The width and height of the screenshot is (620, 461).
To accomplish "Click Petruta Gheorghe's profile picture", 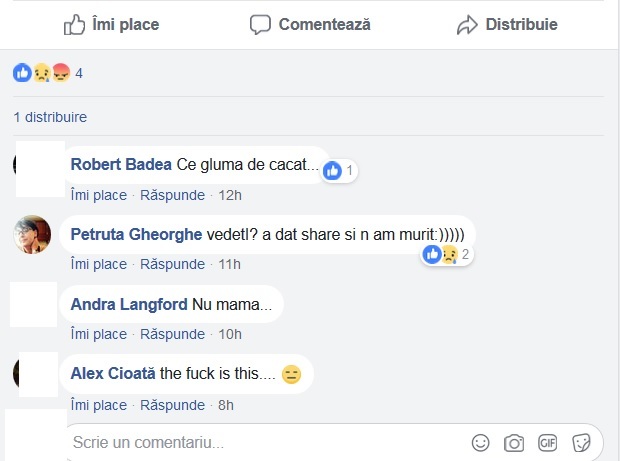I will (x=32, y=235).
